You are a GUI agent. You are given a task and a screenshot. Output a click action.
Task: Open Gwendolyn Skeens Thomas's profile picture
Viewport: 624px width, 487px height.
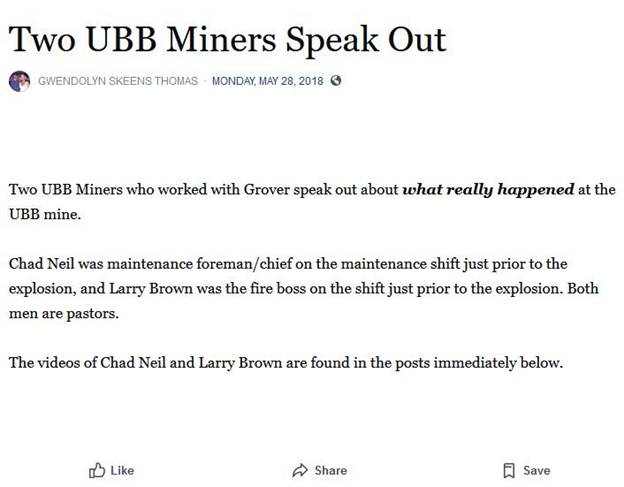coord(19,81)
